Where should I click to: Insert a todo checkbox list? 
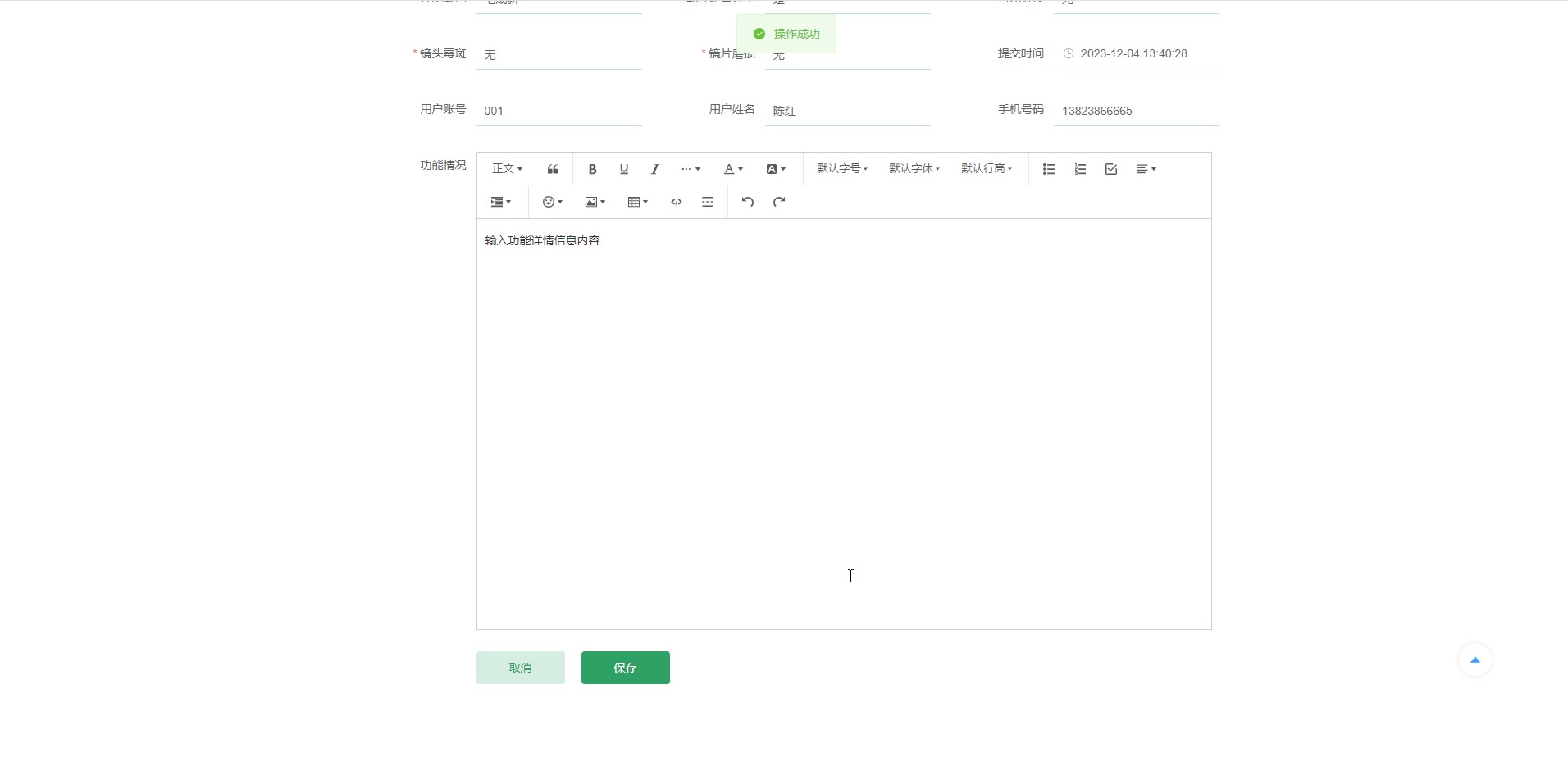(1111, 169)
